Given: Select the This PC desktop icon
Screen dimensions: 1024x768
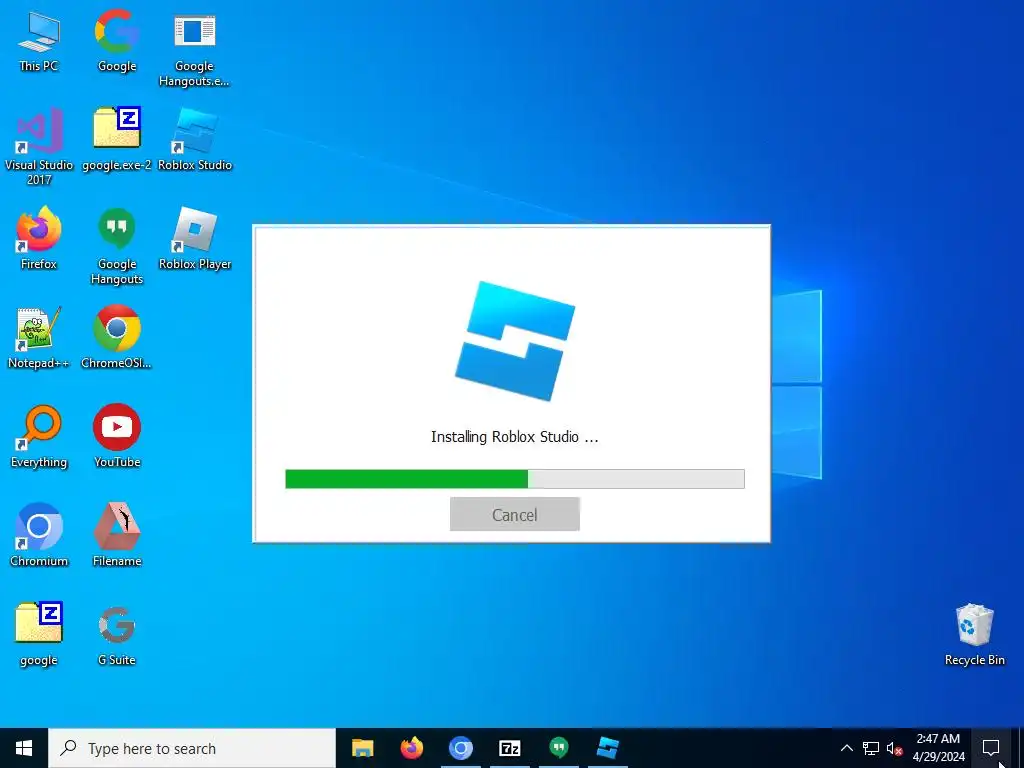Looking at the screenshot, I should (x=39, y=42).
